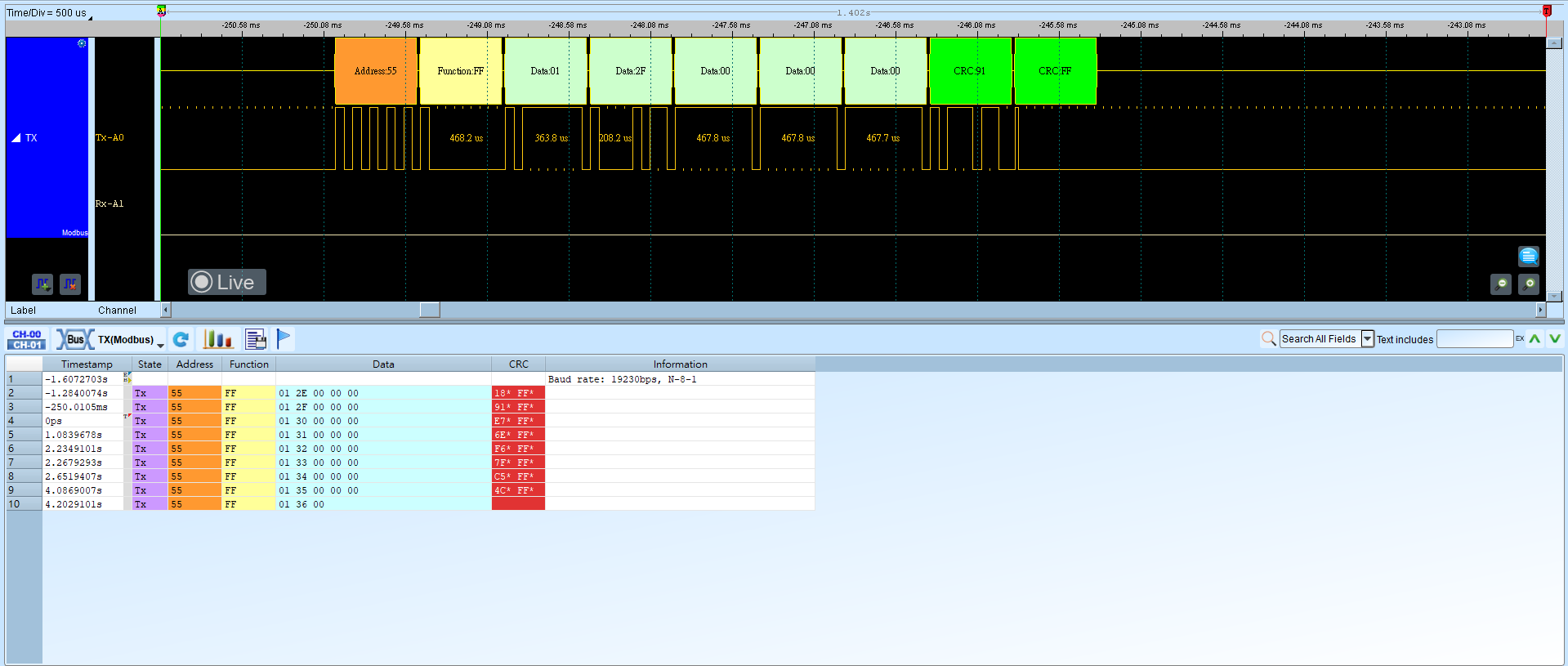Click the green down arrow search next

[x=1554, y=338]
